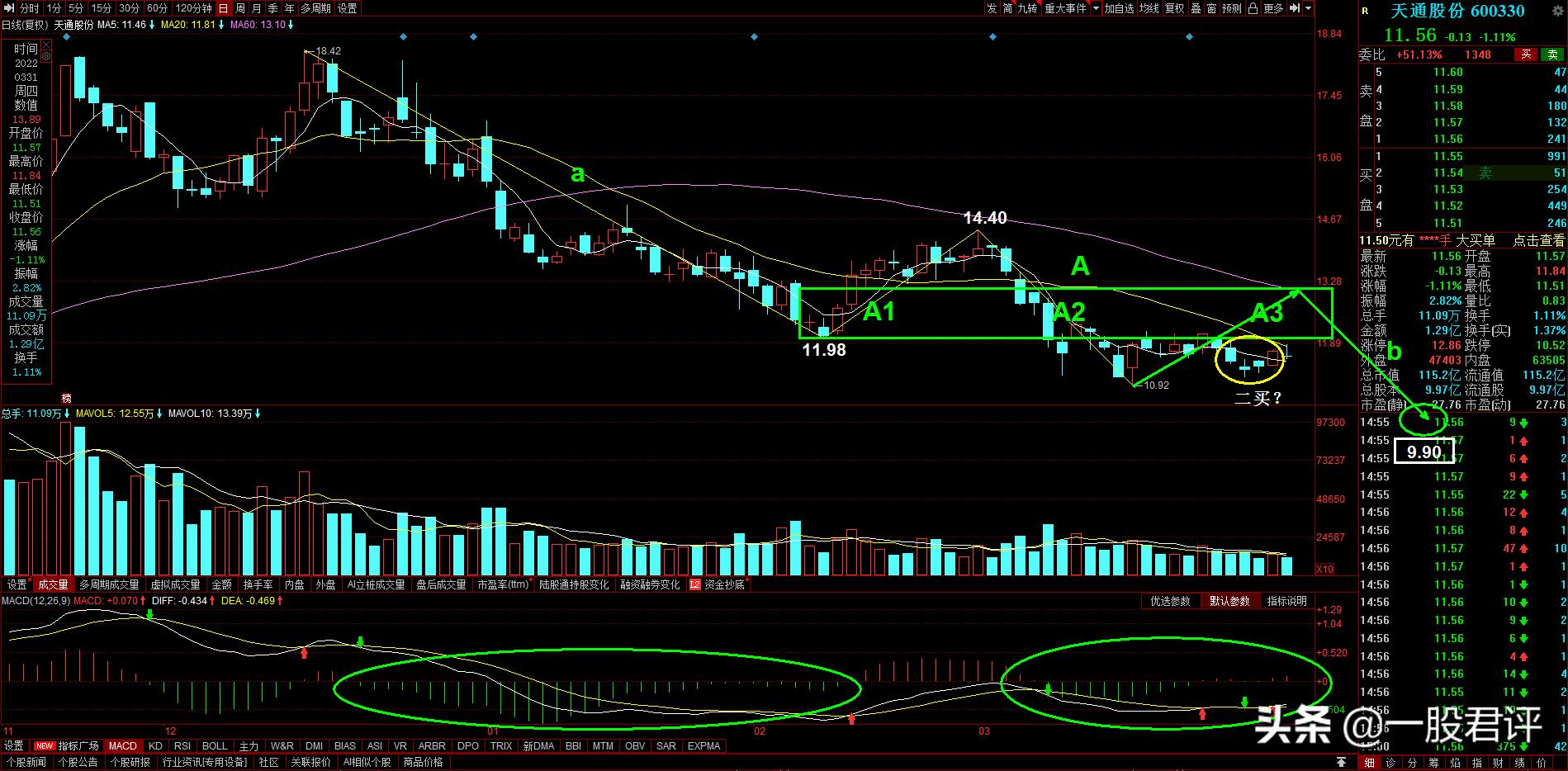Show the 多周期成交量 sub-chart
The width and height of the screenshot is (1568, 771).
109,584
